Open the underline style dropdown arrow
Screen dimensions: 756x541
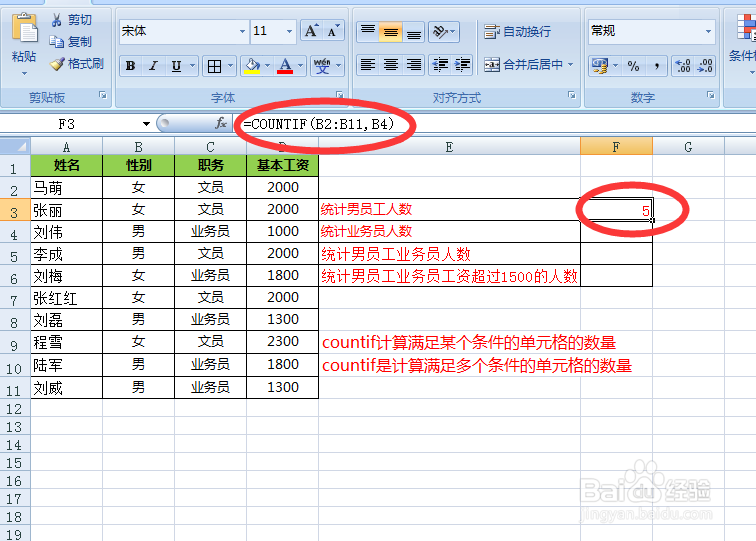click(192, 66)
